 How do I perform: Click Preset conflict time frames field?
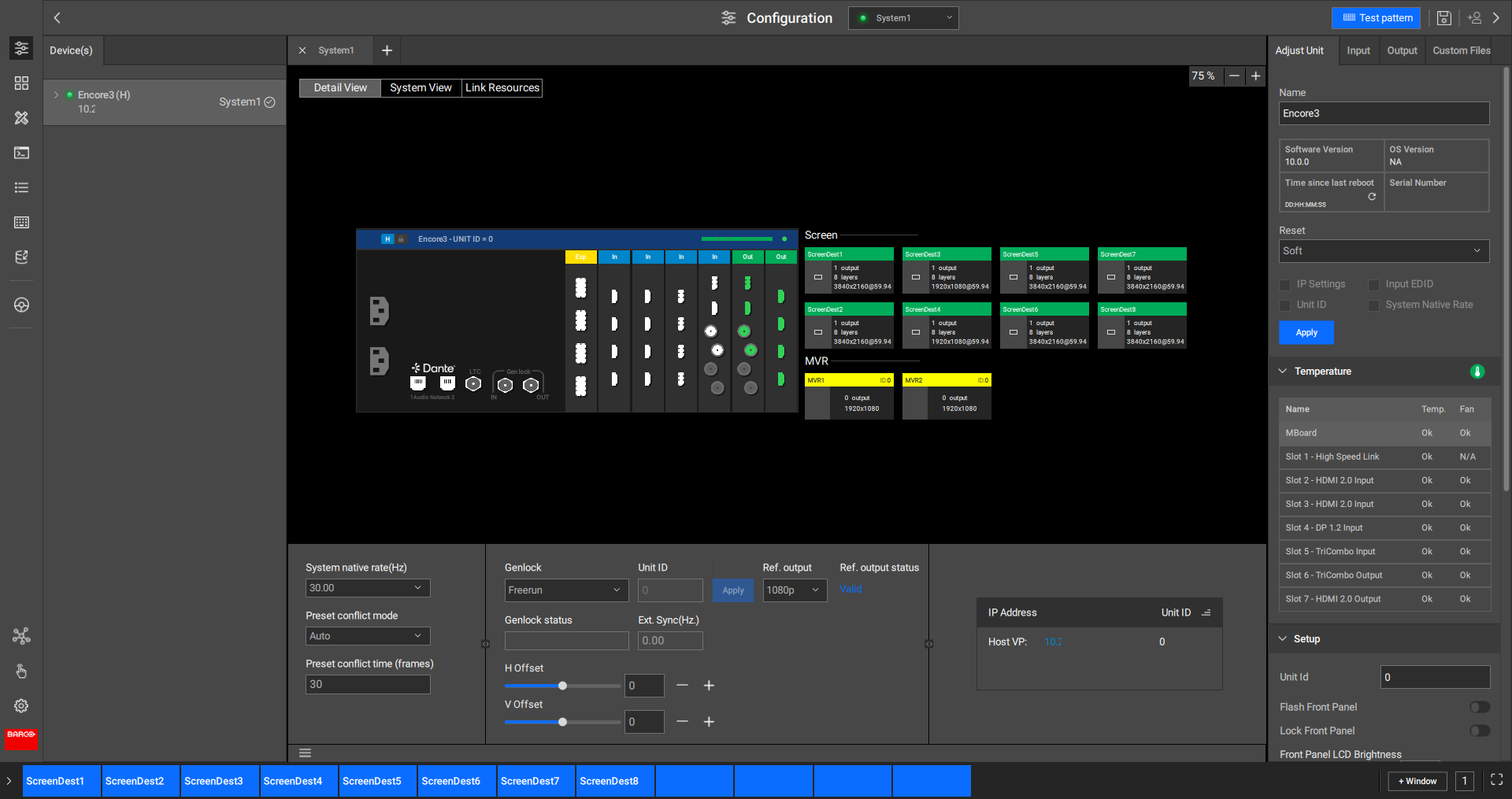click(x=368, y=684)
